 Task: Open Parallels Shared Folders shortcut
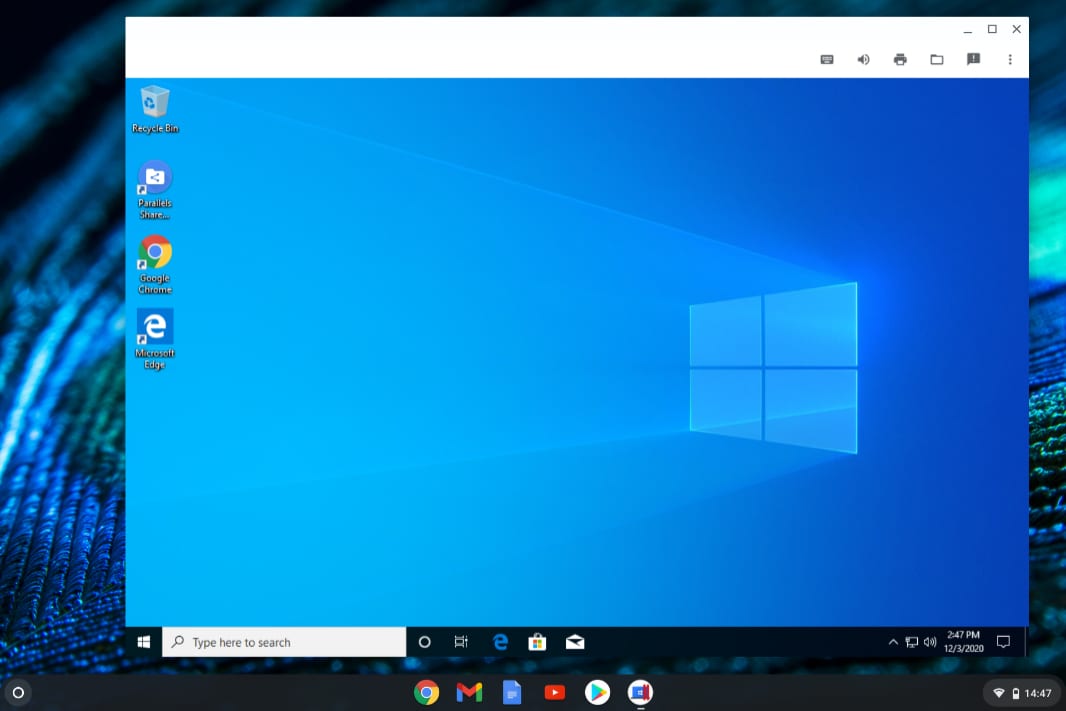point(155,188)
